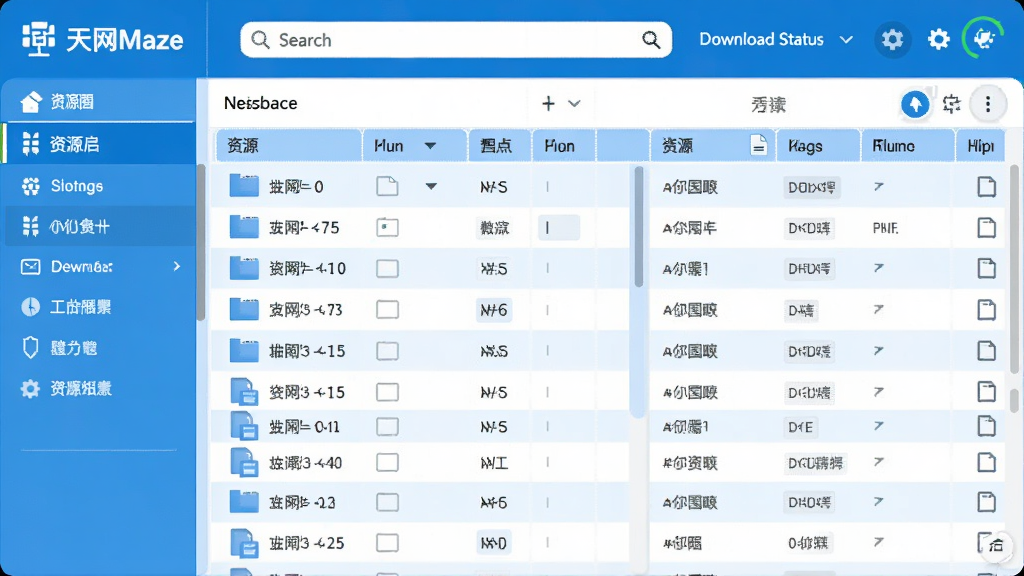
Task: Click the file icon in the PBIF row
Action: (x=986, y=227)
